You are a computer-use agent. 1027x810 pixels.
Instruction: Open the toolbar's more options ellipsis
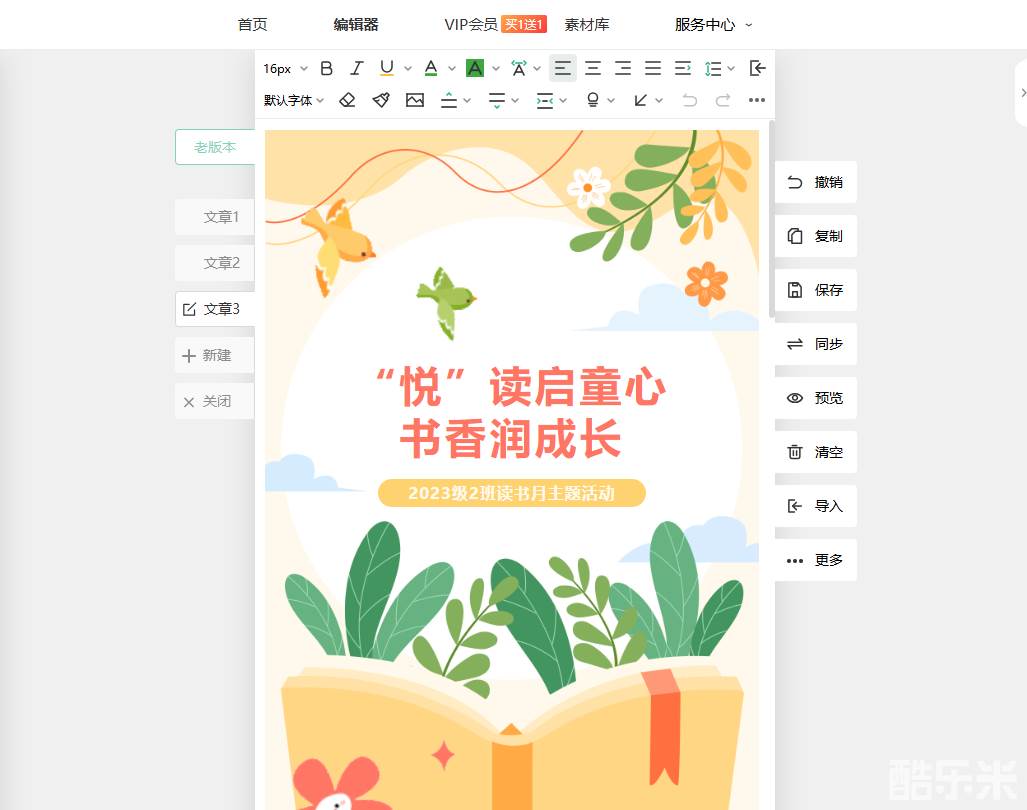pyautogui.click(x=757, y=100)
